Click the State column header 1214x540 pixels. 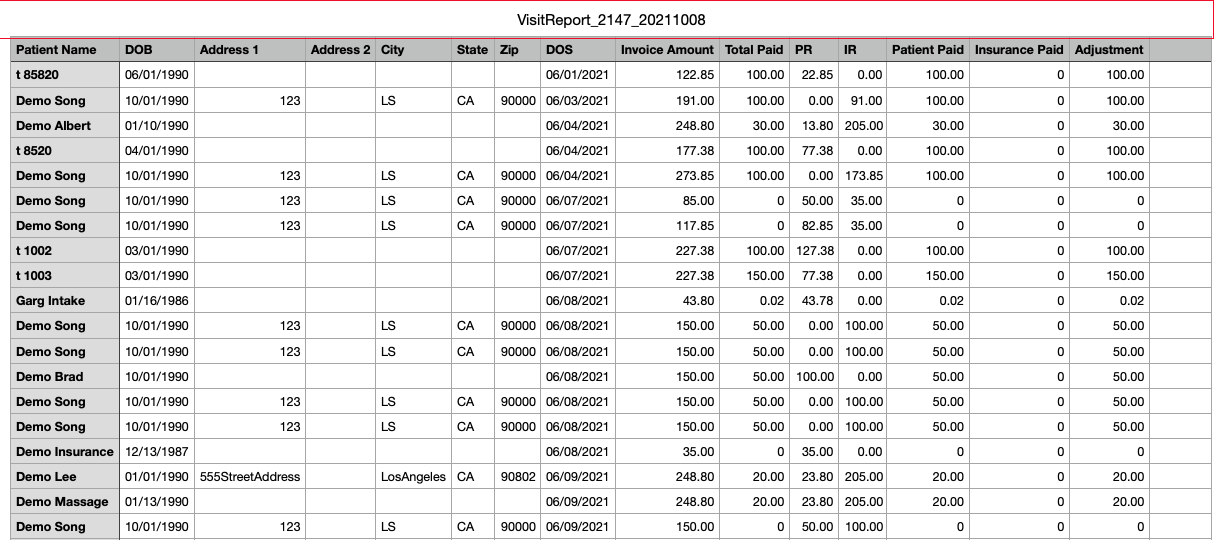coord(473,49)
